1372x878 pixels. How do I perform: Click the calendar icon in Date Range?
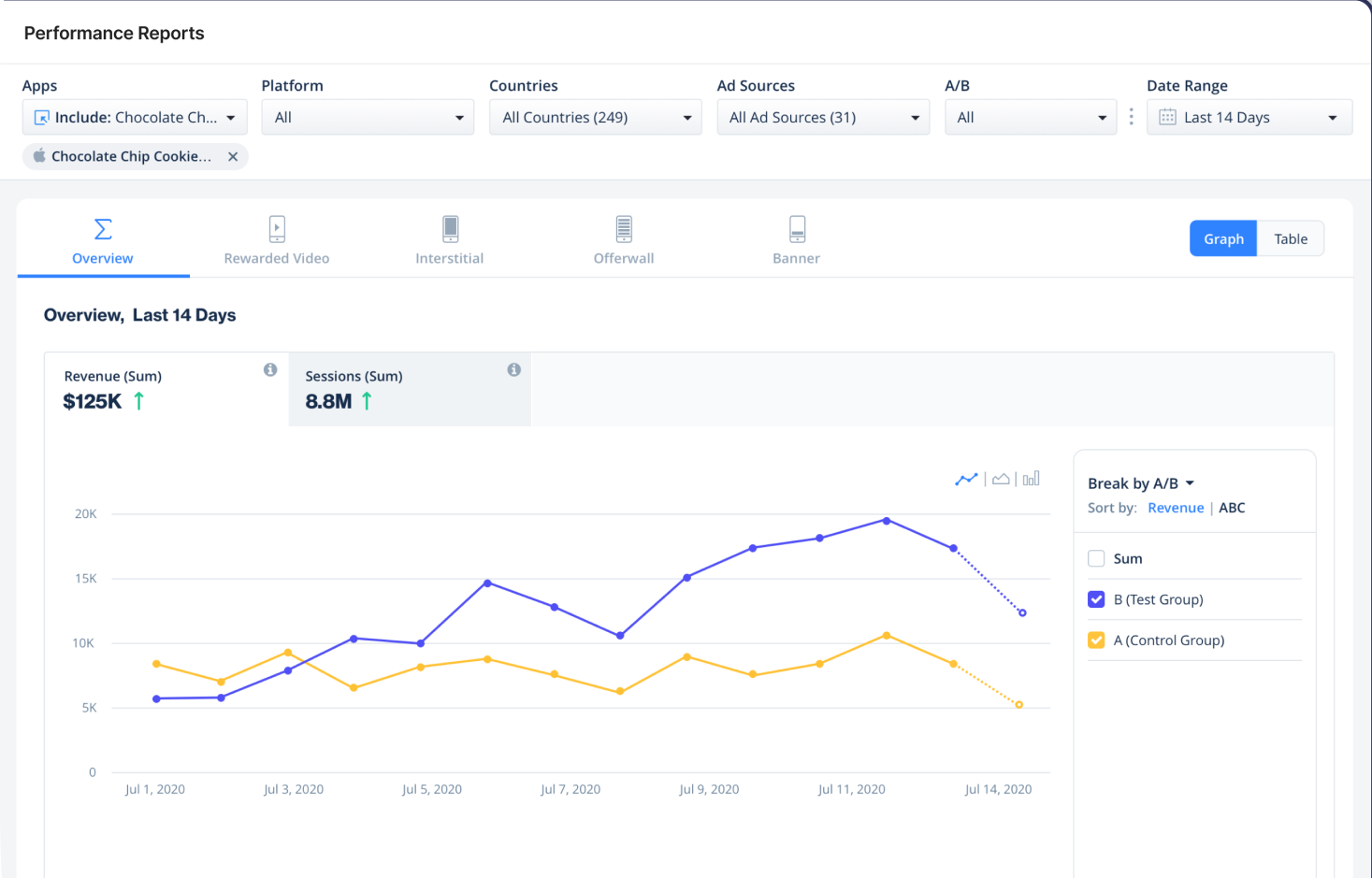(1167, 117)
